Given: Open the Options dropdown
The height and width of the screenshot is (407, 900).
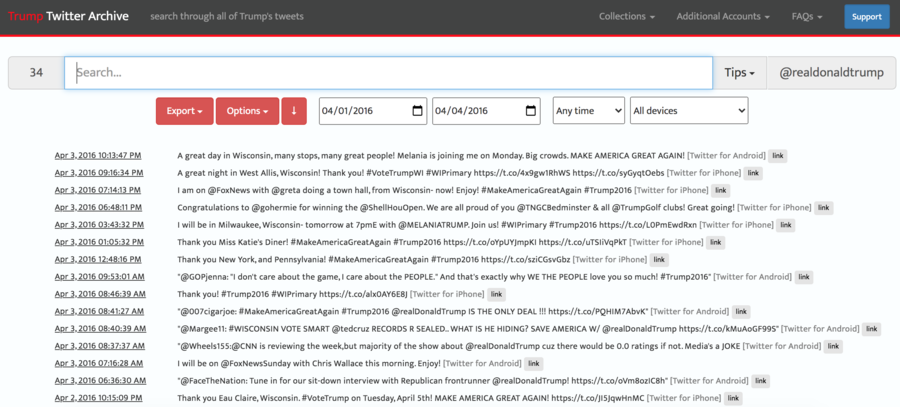Looking at the screenshot, I should coord(247,111).
